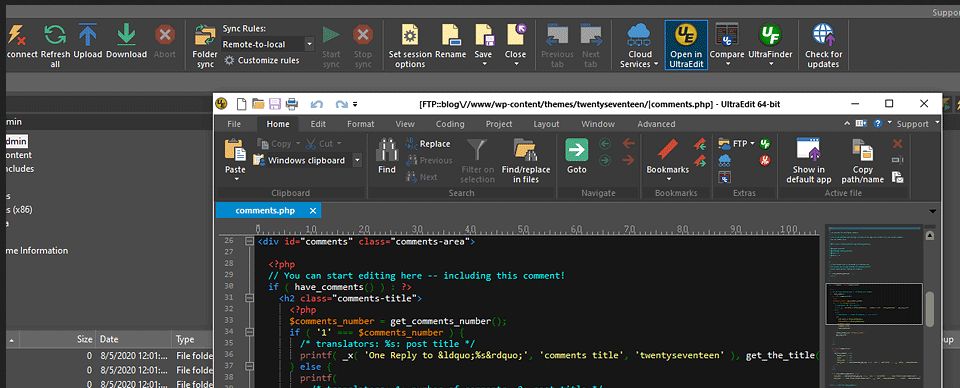
Task: Open the Format ribbon tab
Action: pyautogui.click(x=361, y=124)
